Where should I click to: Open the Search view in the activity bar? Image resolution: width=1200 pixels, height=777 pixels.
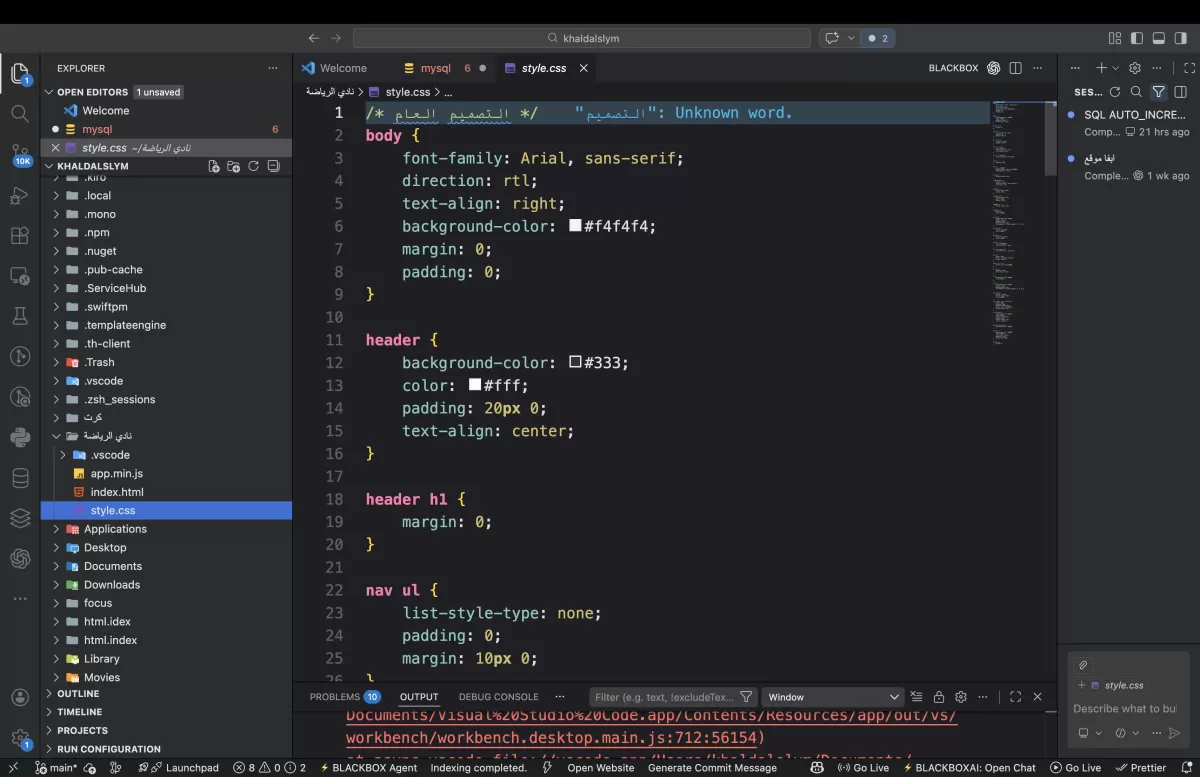click(20, 113)
